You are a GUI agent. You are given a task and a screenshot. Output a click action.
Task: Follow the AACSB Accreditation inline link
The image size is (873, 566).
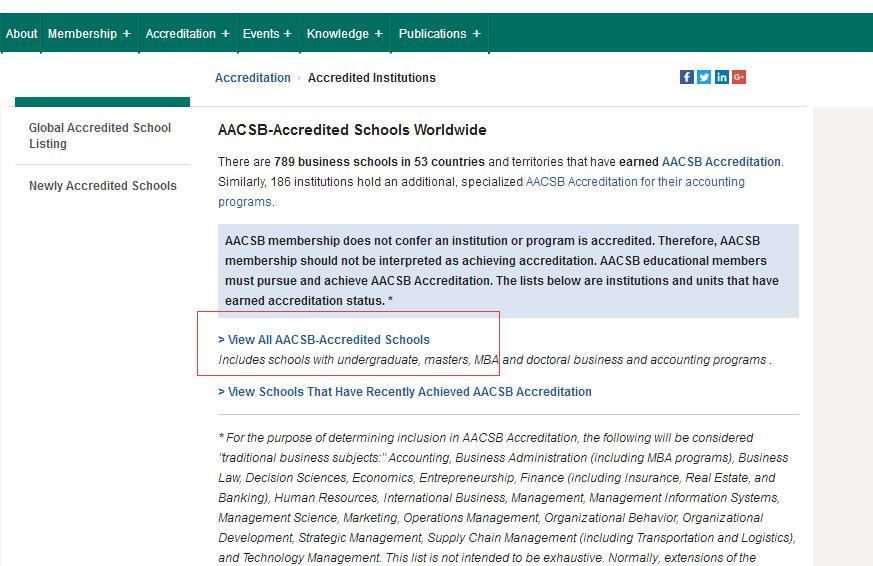point(721,162)
